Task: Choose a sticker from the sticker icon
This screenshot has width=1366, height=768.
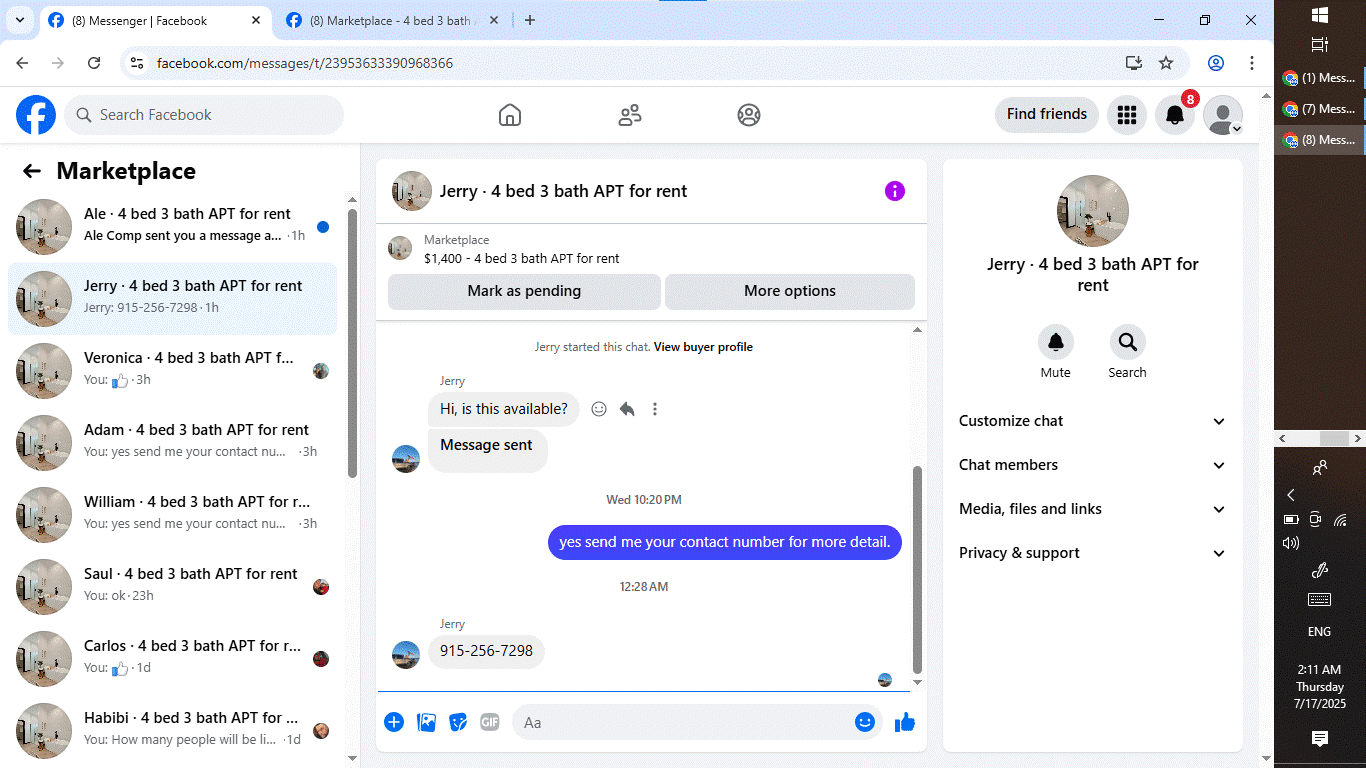Action: click(x=458, y=722)
